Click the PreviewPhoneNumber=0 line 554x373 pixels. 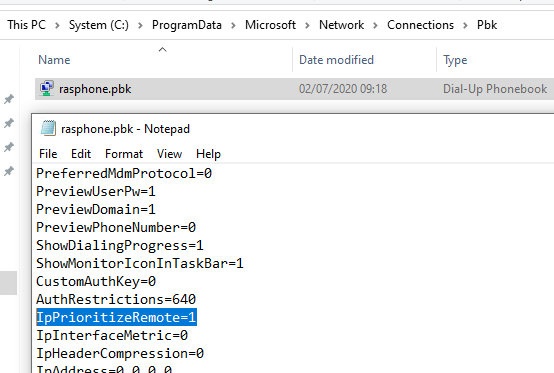click(116, 227)
